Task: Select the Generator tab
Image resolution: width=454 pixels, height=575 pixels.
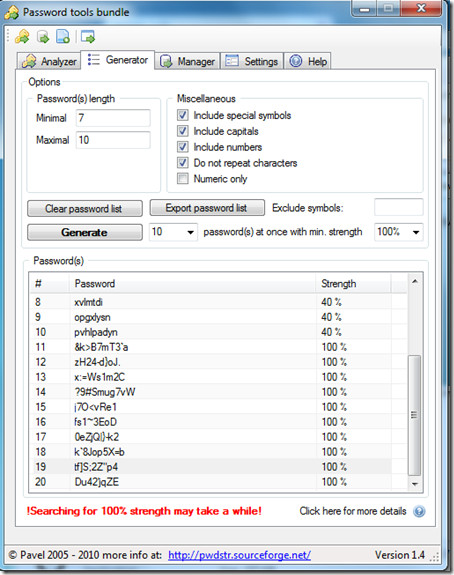Action: click(118, 60)
